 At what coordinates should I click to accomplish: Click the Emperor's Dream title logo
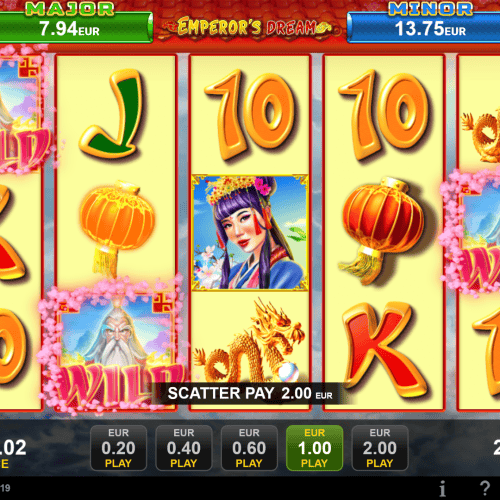click(x=250, y=27)
